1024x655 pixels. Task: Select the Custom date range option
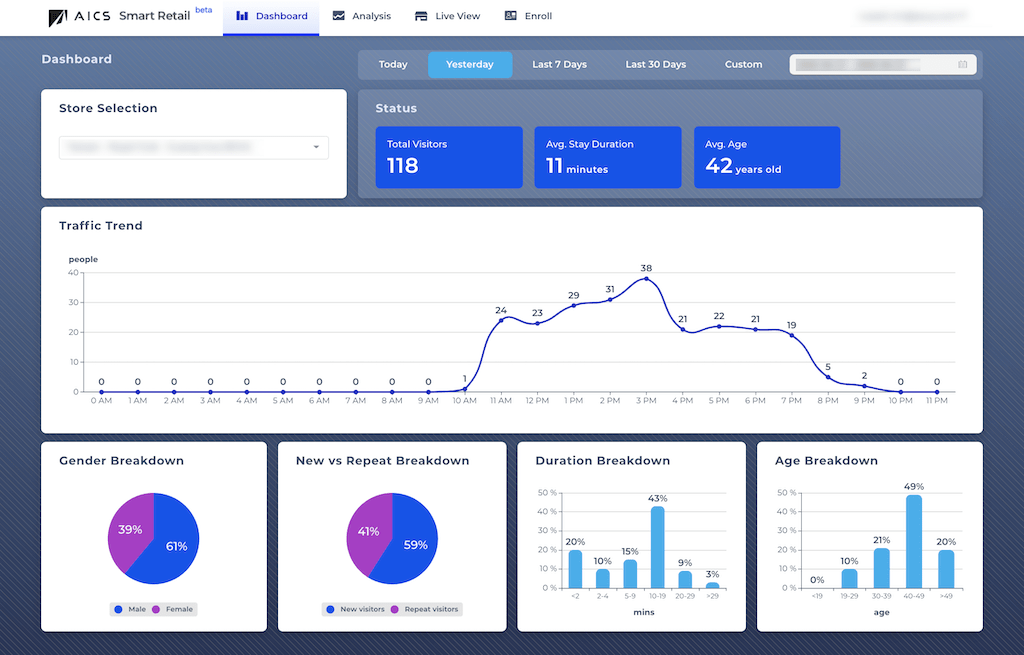point(743,64)
